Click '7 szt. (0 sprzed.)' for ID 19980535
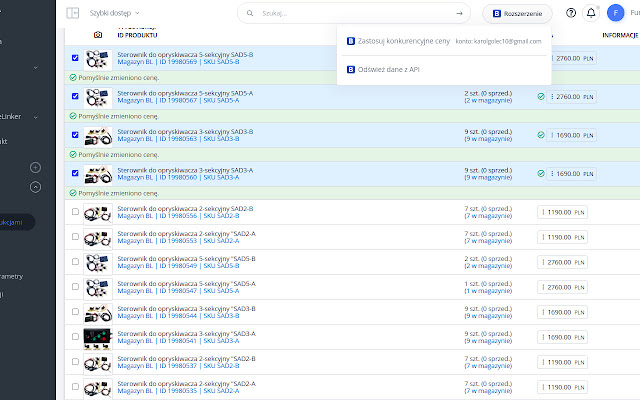This screenshot has height=400, width=640. [x=488, y=384]
